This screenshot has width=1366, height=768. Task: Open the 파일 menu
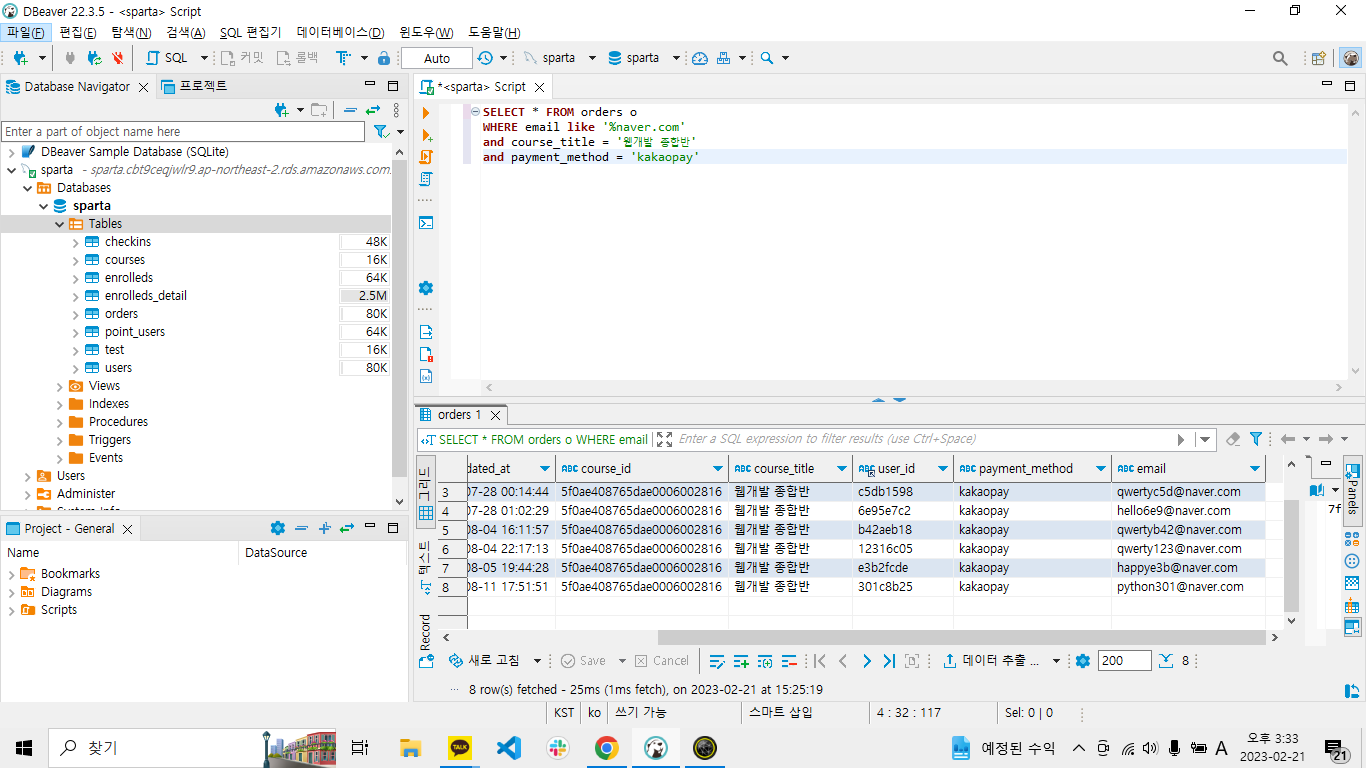click(25, 33)
